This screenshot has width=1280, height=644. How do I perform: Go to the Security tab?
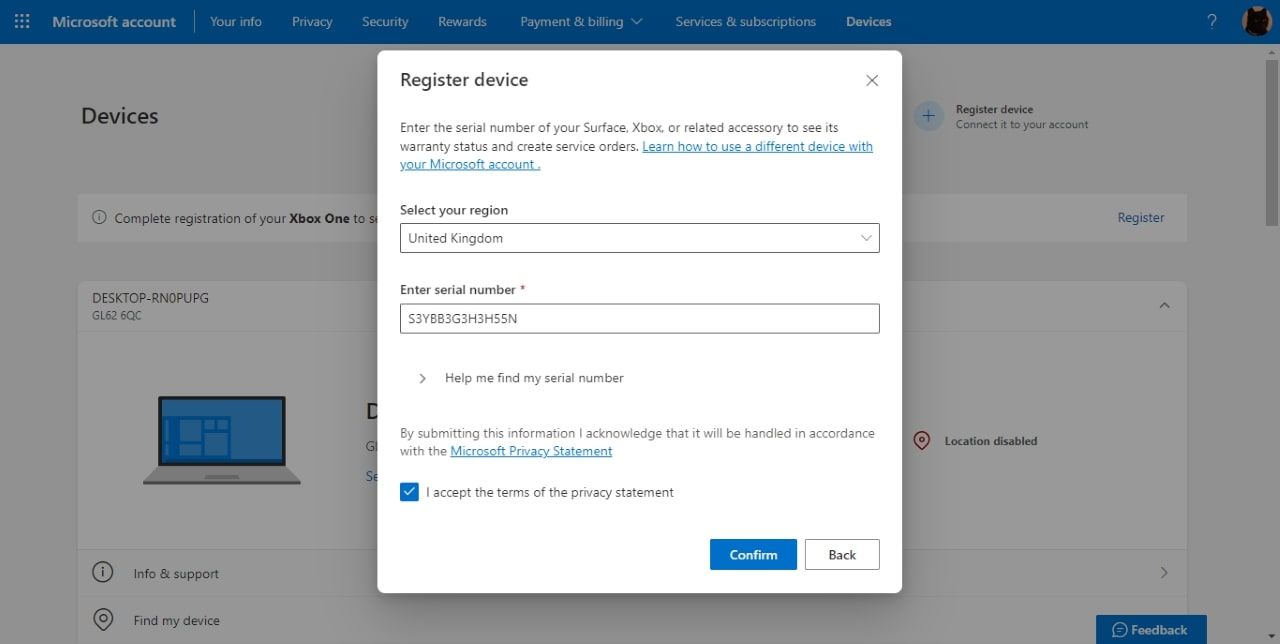385,21
